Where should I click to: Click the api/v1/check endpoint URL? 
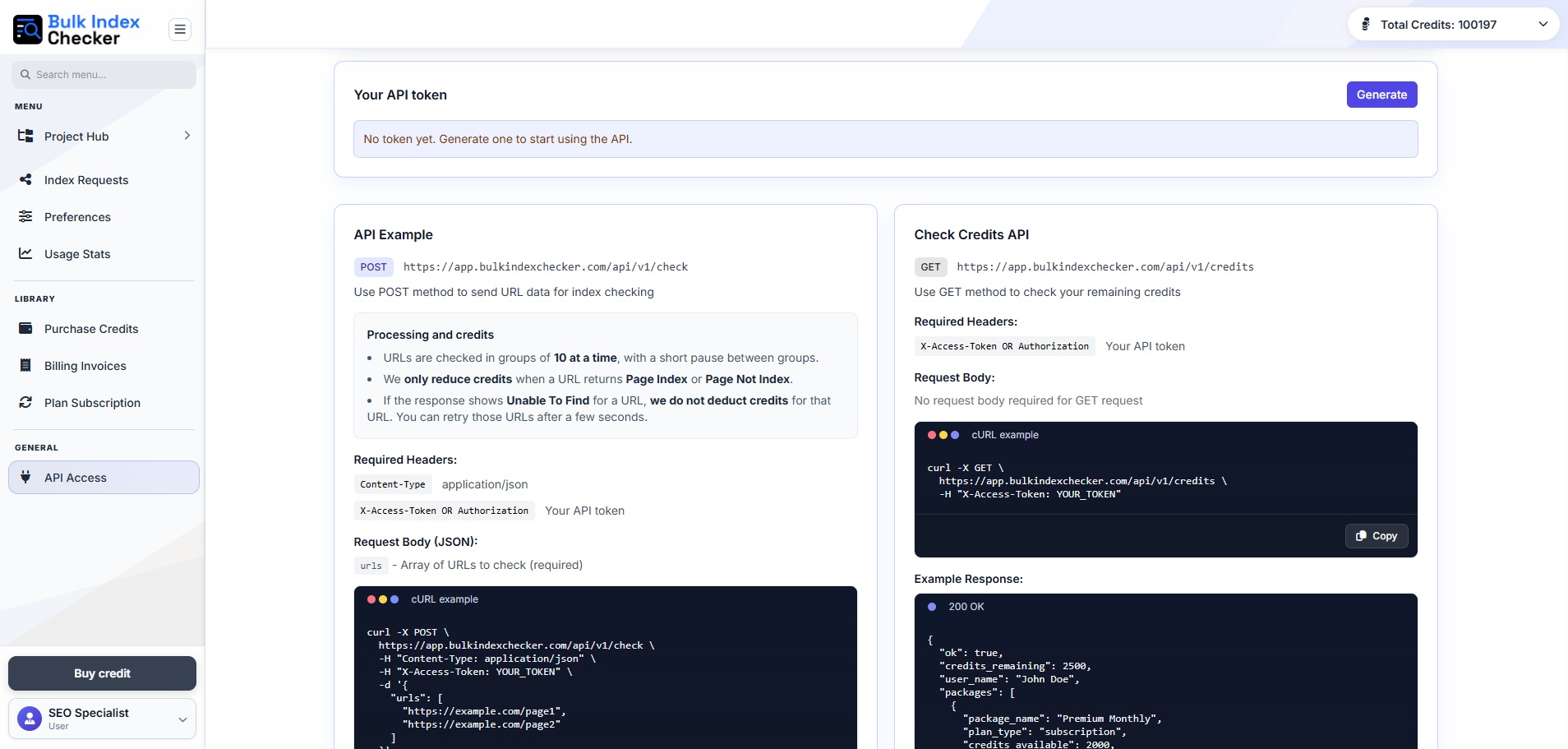point(546,267)
